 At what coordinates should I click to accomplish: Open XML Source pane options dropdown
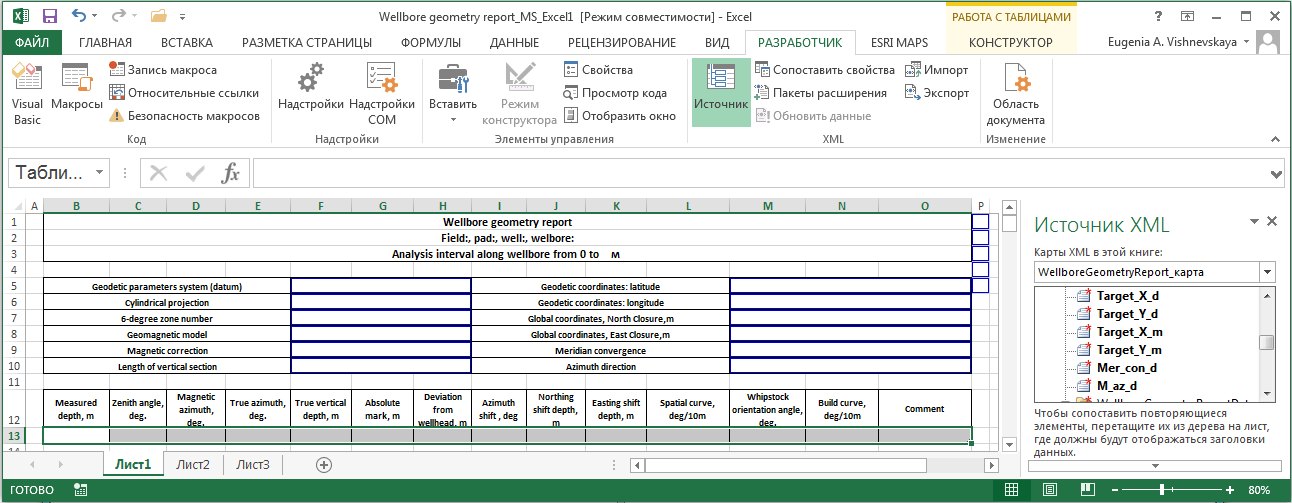click(x=1253, y=222)
